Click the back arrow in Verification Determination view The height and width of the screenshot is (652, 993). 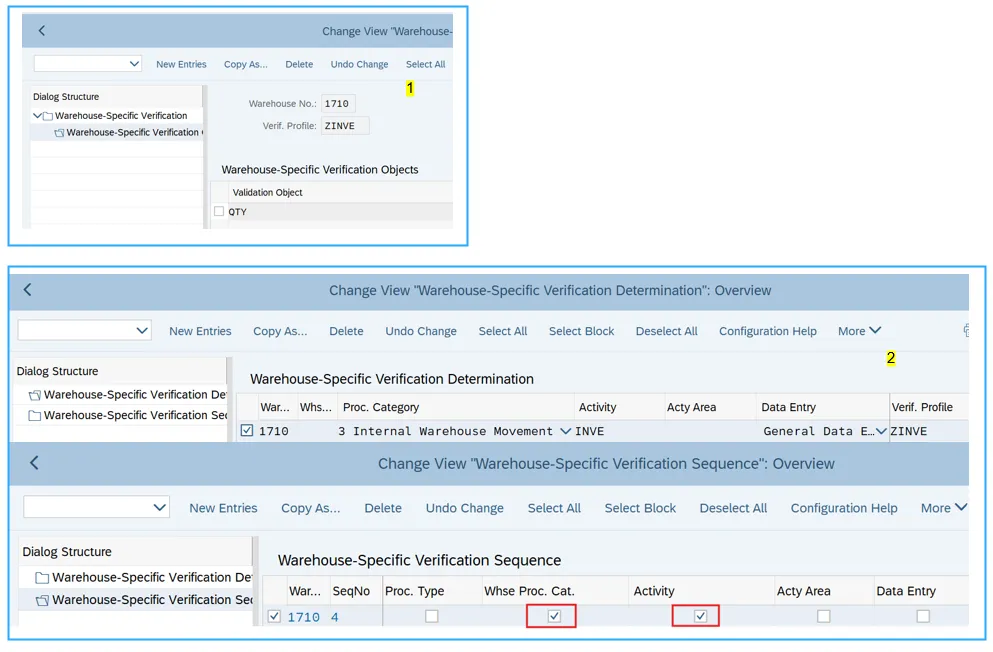pyautogui.click(x=28, y=290)
